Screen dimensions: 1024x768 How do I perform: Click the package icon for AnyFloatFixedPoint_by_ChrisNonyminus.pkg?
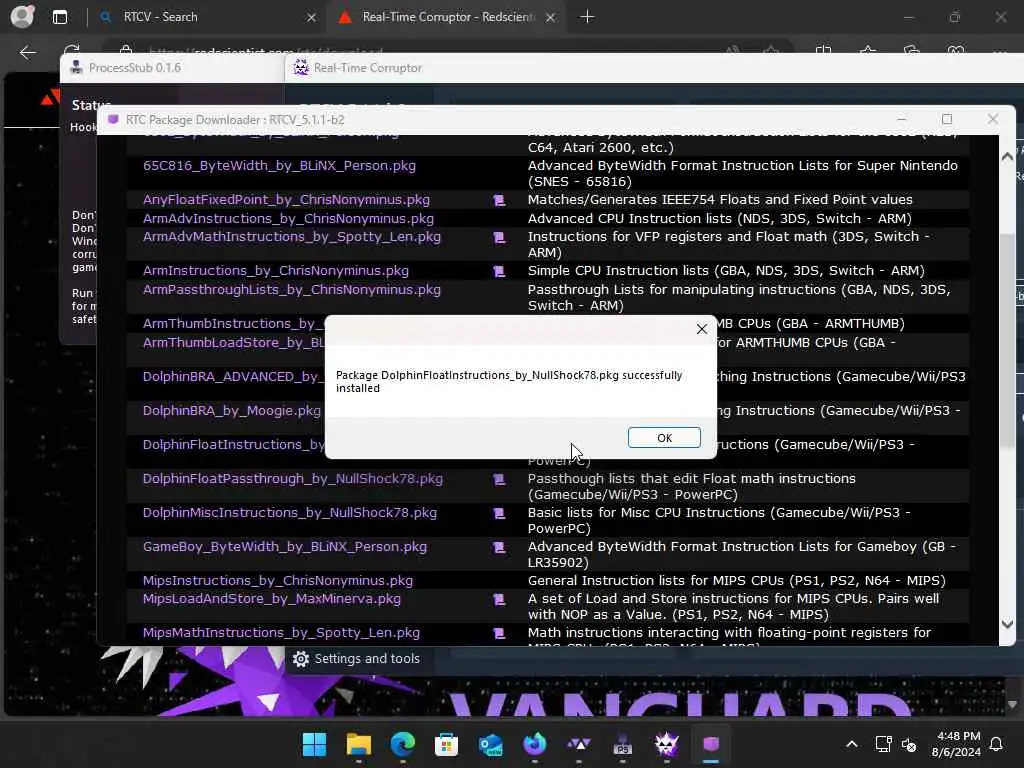[499, 200]
